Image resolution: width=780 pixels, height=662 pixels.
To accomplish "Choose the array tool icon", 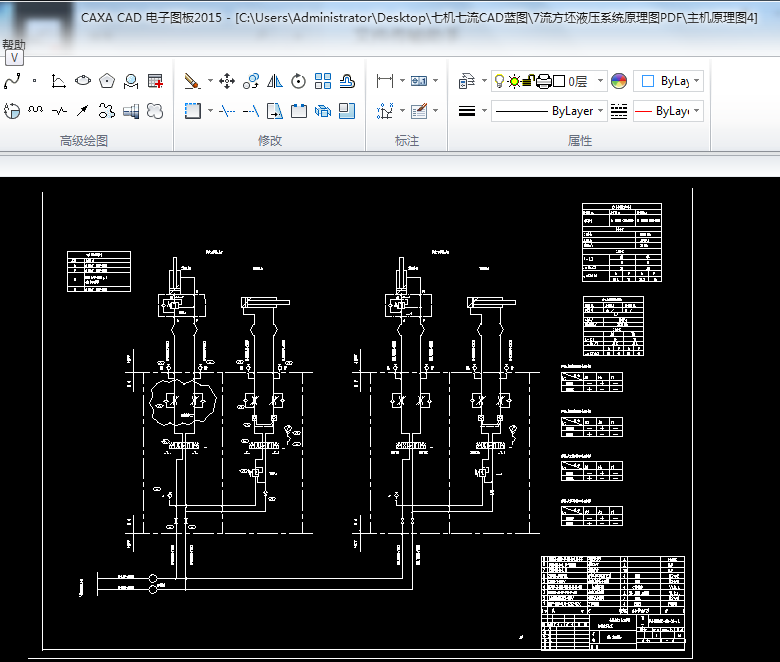I will pos(323,81).
